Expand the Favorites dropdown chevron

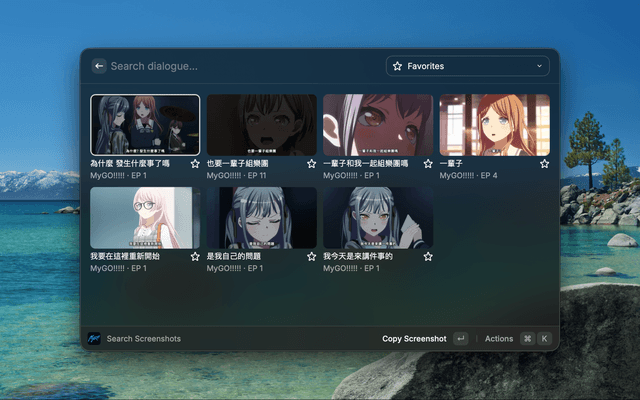(539, 66)
